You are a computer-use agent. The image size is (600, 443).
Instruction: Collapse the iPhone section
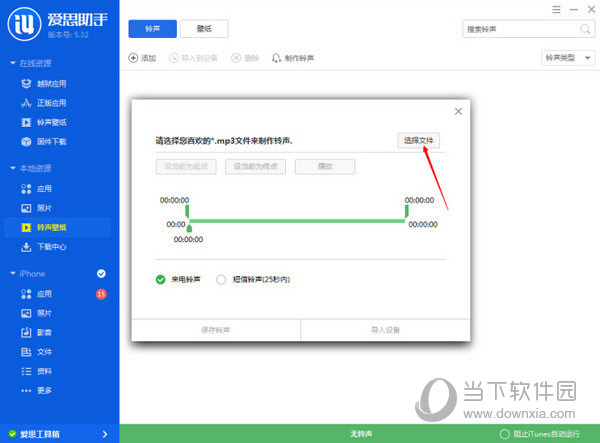tap(13, 274)
